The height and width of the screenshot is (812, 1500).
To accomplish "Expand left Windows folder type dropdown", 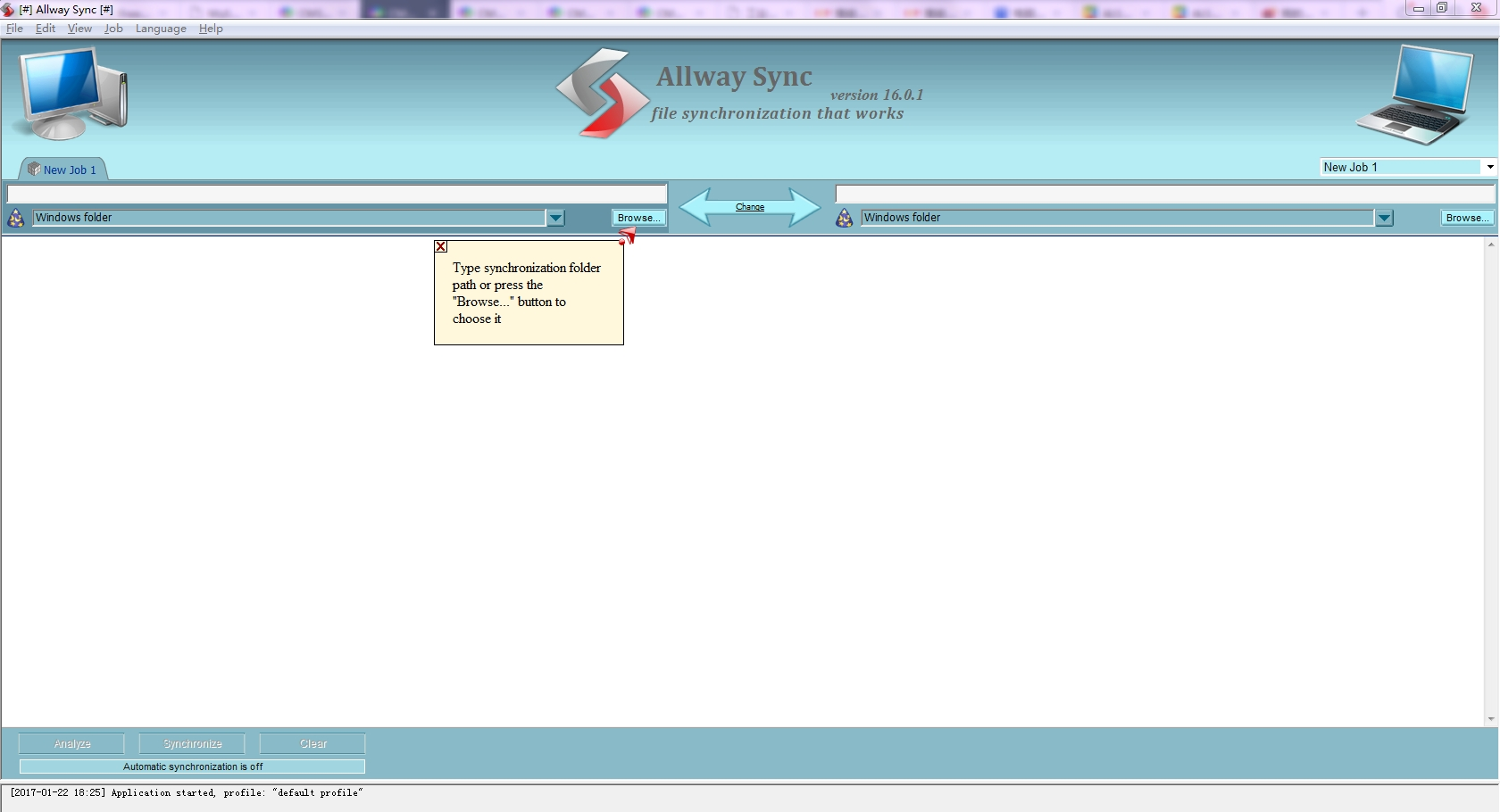I will pyautogui.click(x=555, y=218).
